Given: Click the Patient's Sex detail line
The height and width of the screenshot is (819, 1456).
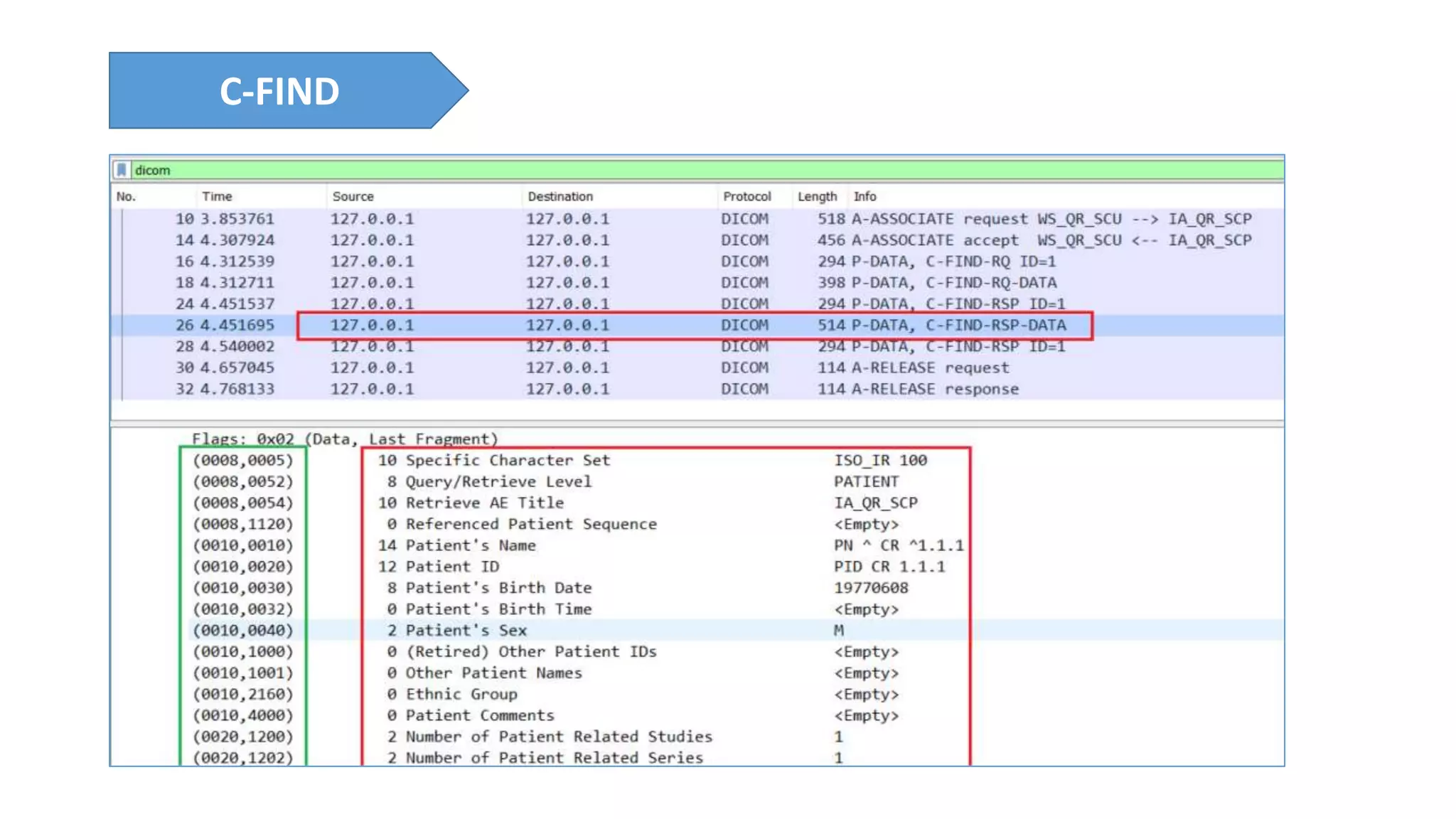Looking at the screenshot, I should 466,631.
